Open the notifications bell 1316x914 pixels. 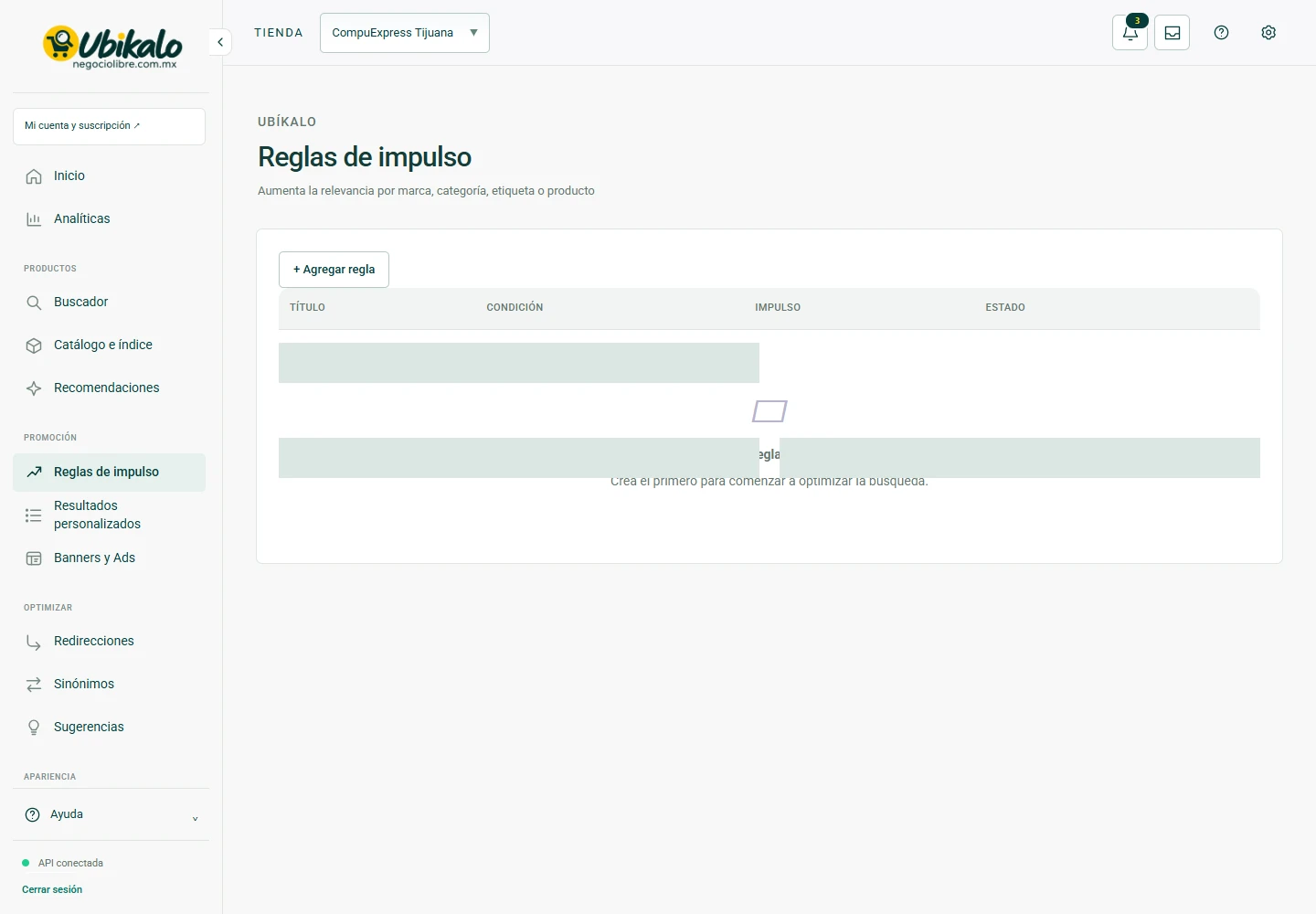pos(1130,33)
